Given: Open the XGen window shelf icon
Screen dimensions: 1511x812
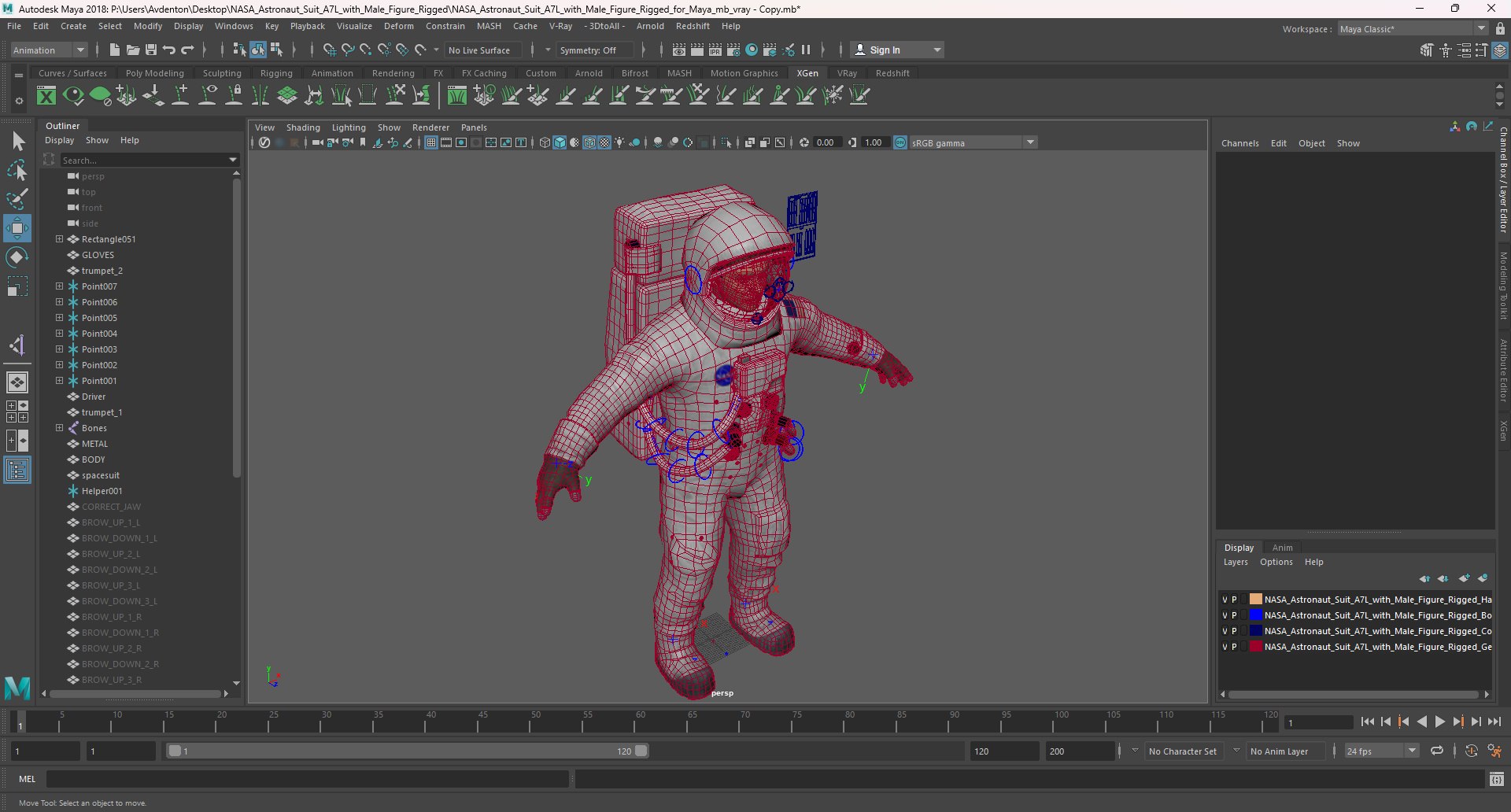Looking at the screenshot, I should [x=46, y=96].
